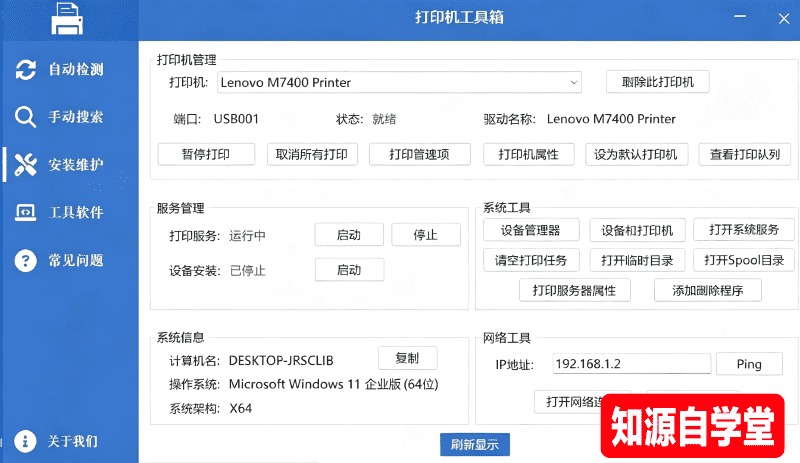Viewport: 800px width, 463px height.
Task: Click the Ping button
Action: (x=749, y=363)
